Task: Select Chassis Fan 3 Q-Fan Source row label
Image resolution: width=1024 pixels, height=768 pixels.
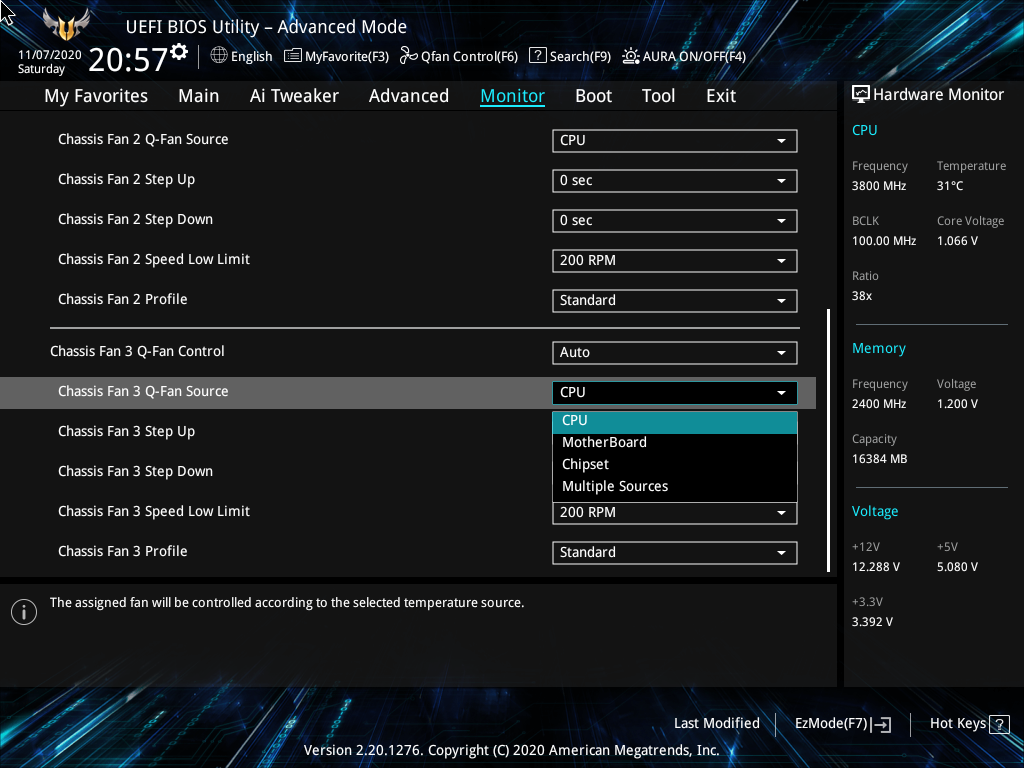Action: tap(143, 391)
